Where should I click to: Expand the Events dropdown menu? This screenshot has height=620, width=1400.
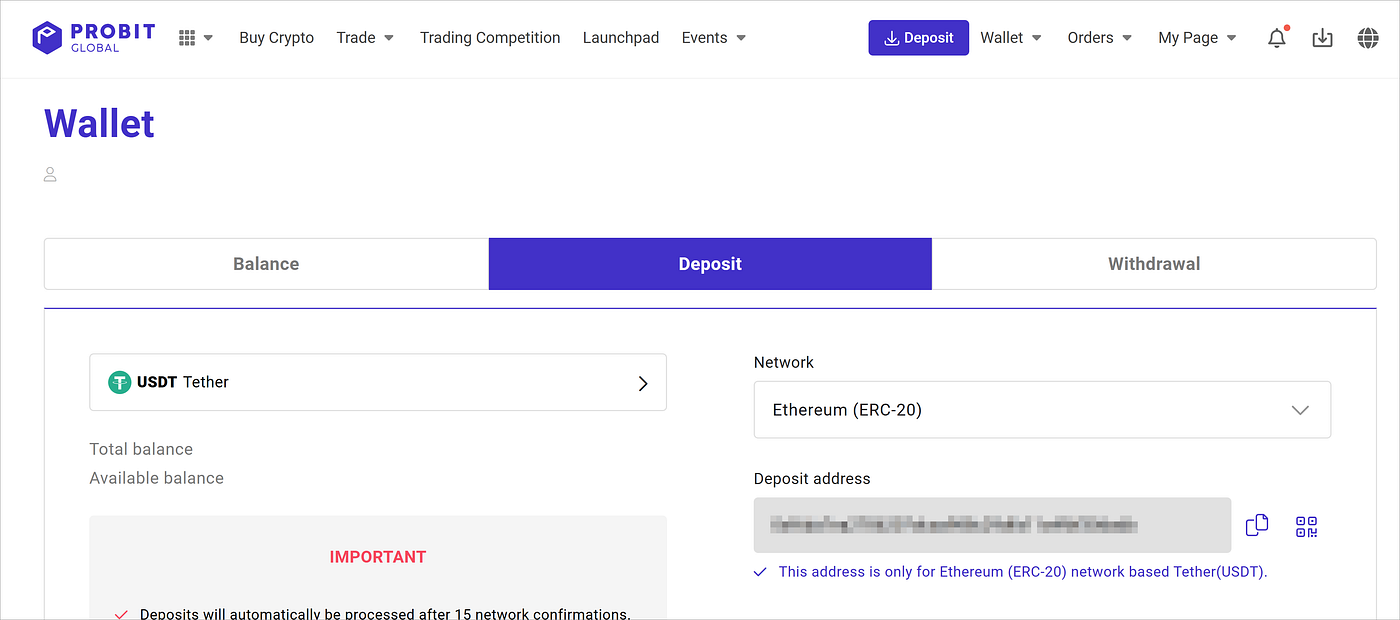click(714, 38)
